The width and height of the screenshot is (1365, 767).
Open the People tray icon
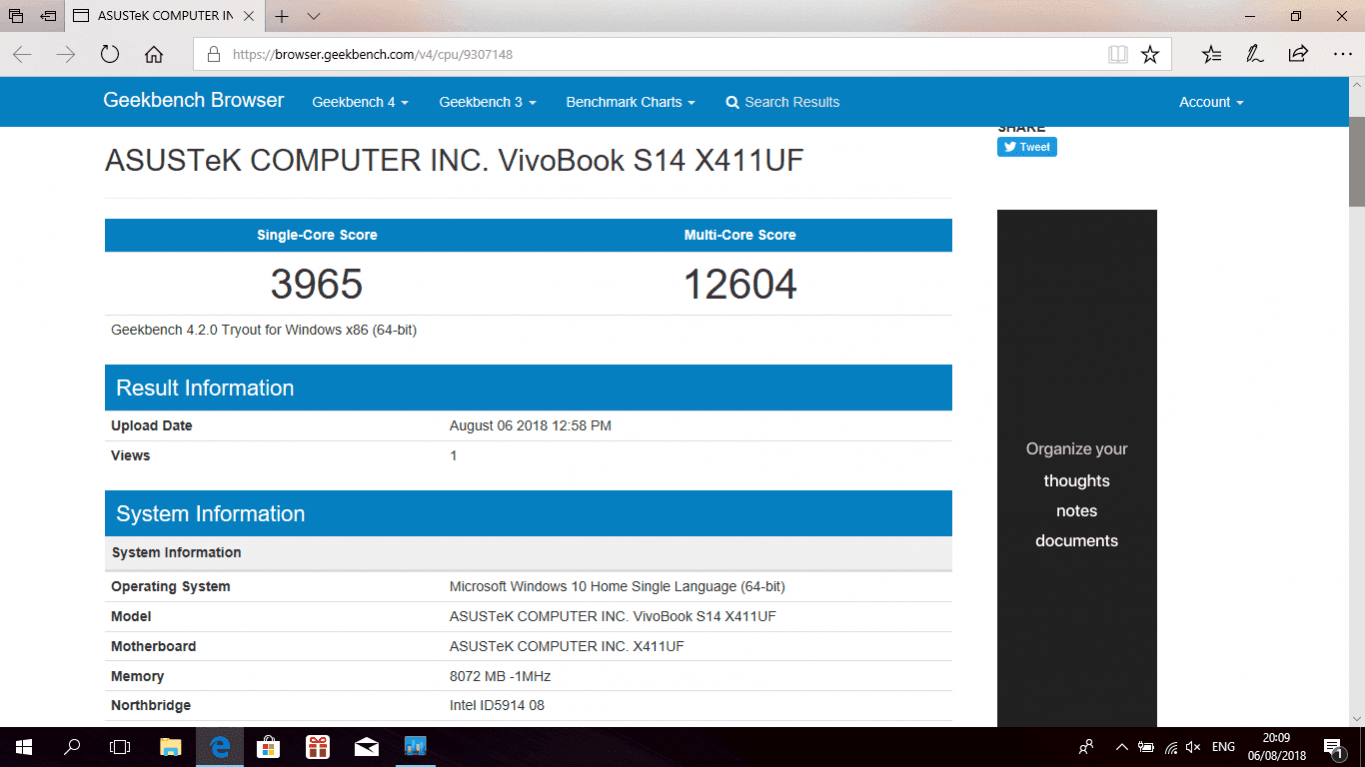click(1086, 747)
